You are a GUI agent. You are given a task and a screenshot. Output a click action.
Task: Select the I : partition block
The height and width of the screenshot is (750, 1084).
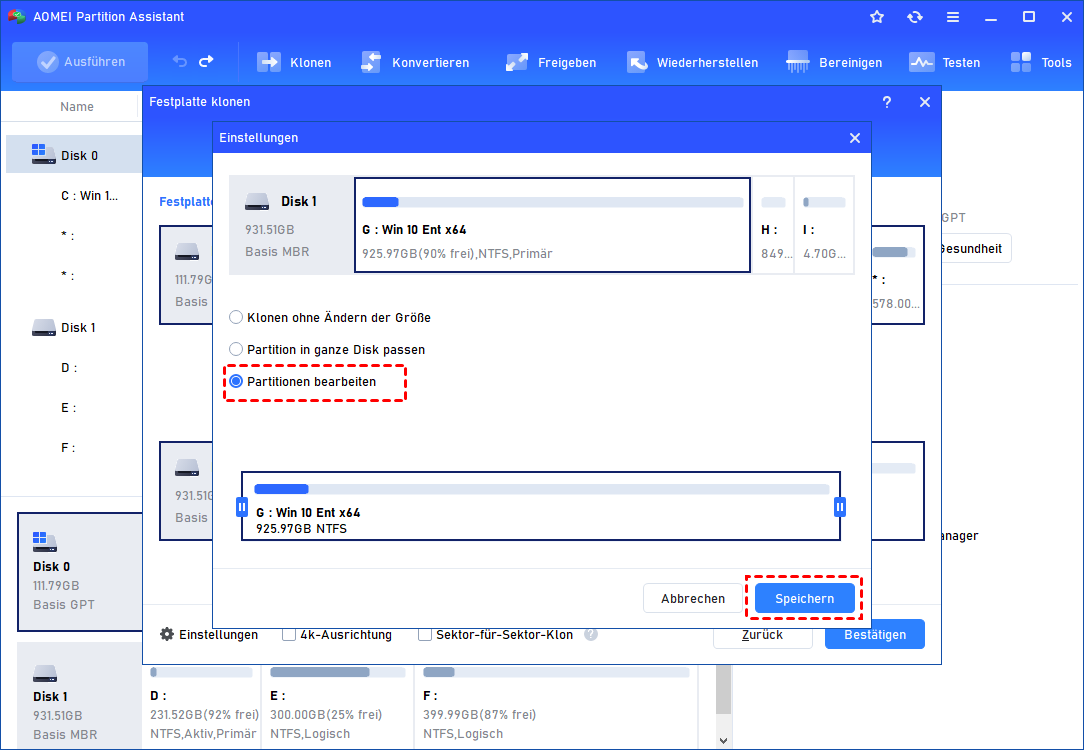point(824,225)
